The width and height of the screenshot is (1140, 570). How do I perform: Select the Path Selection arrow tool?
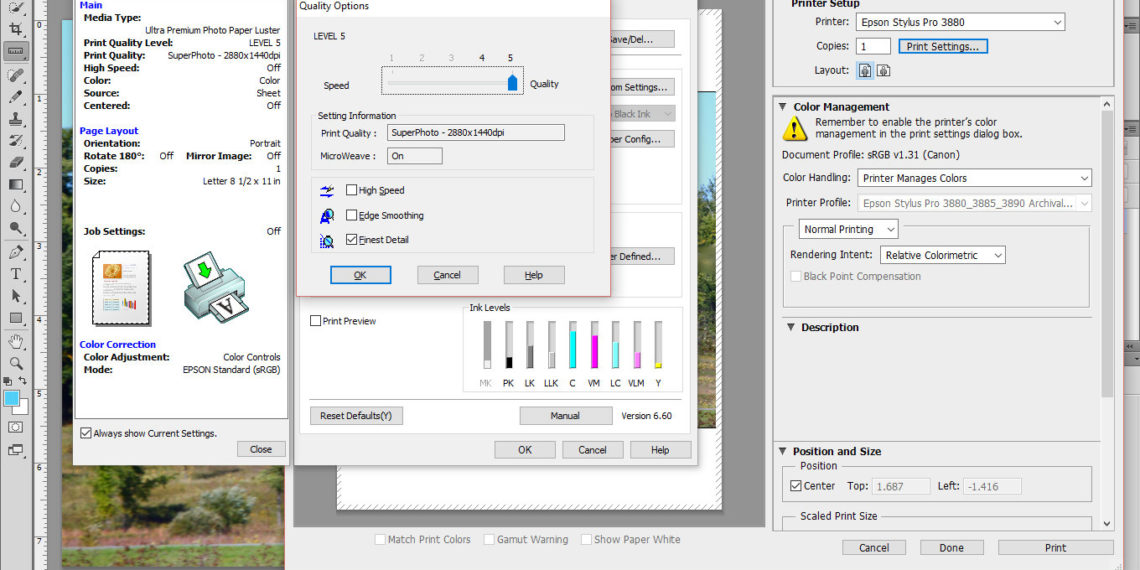15,296
